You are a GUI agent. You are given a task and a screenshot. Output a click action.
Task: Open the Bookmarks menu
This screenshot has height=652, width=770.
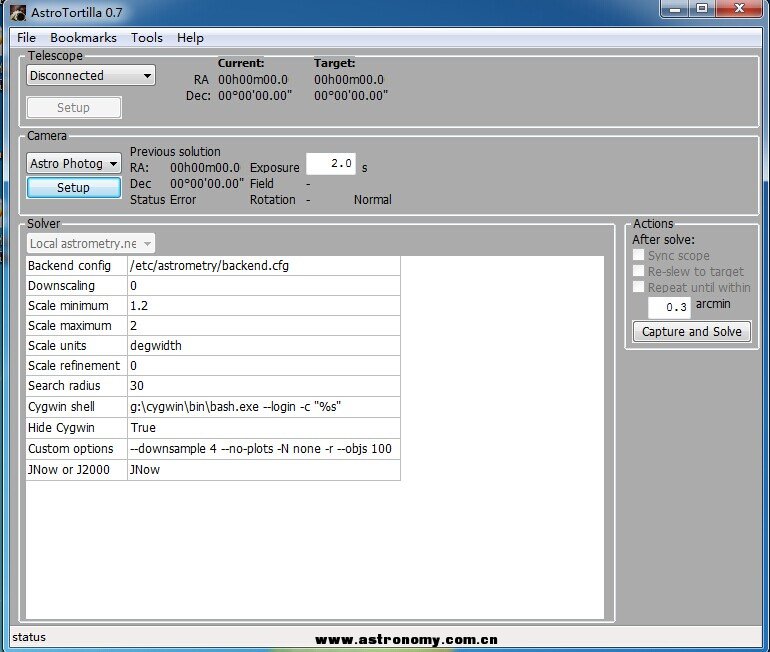click(83, 38)
